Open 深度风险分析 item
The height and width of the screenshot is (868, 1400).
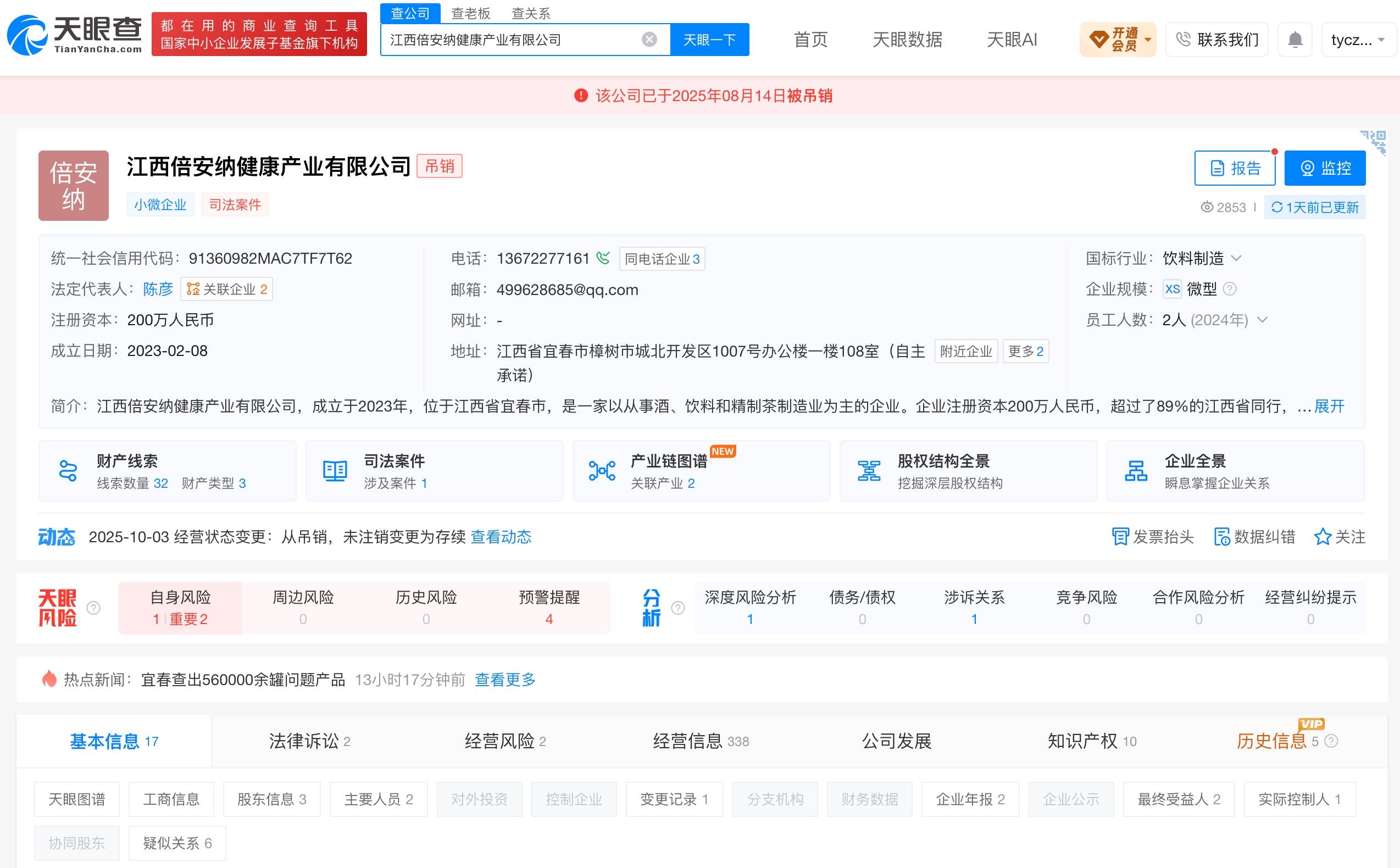point(750,608)
